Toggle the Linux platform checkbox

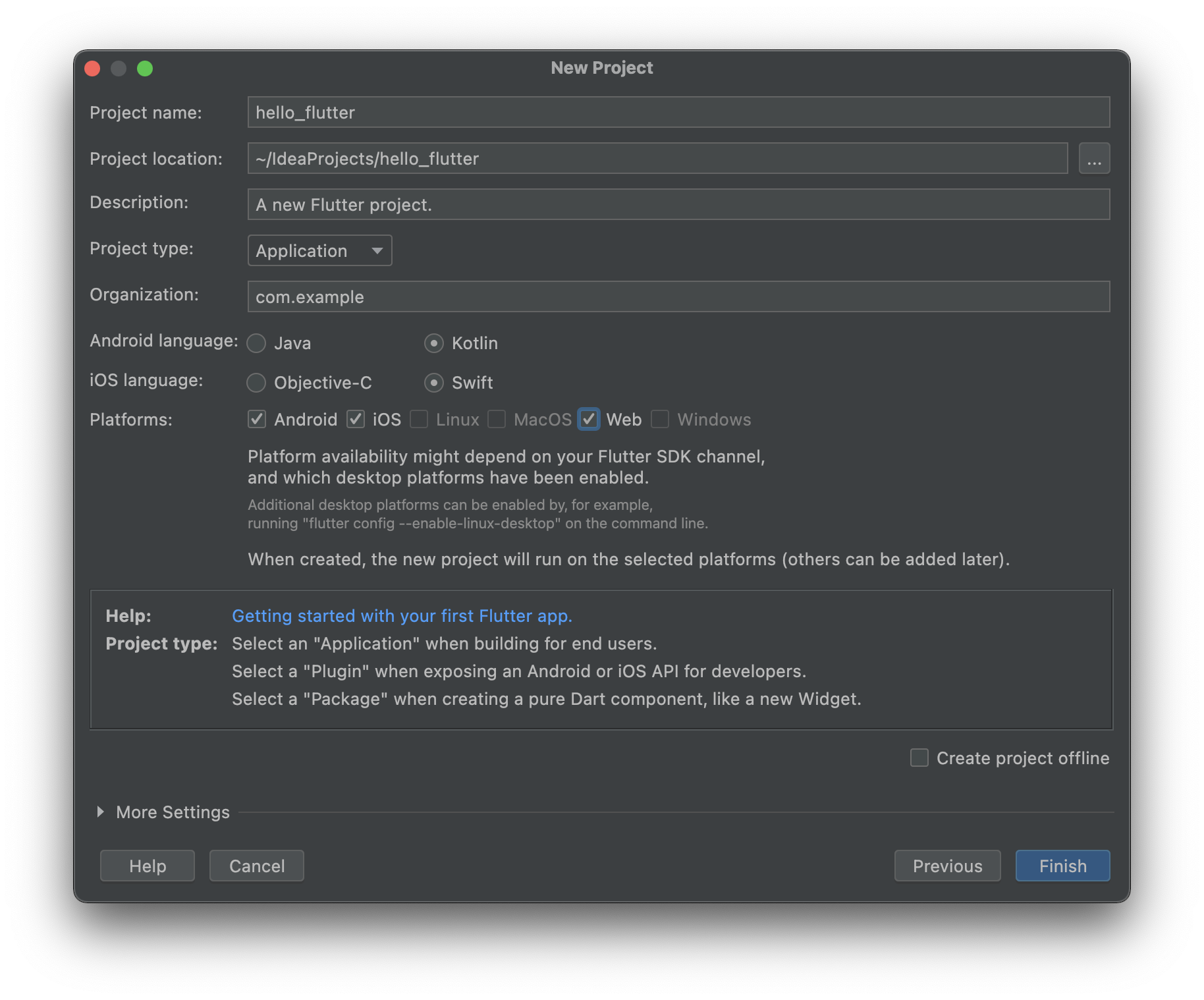coord(419,419)
